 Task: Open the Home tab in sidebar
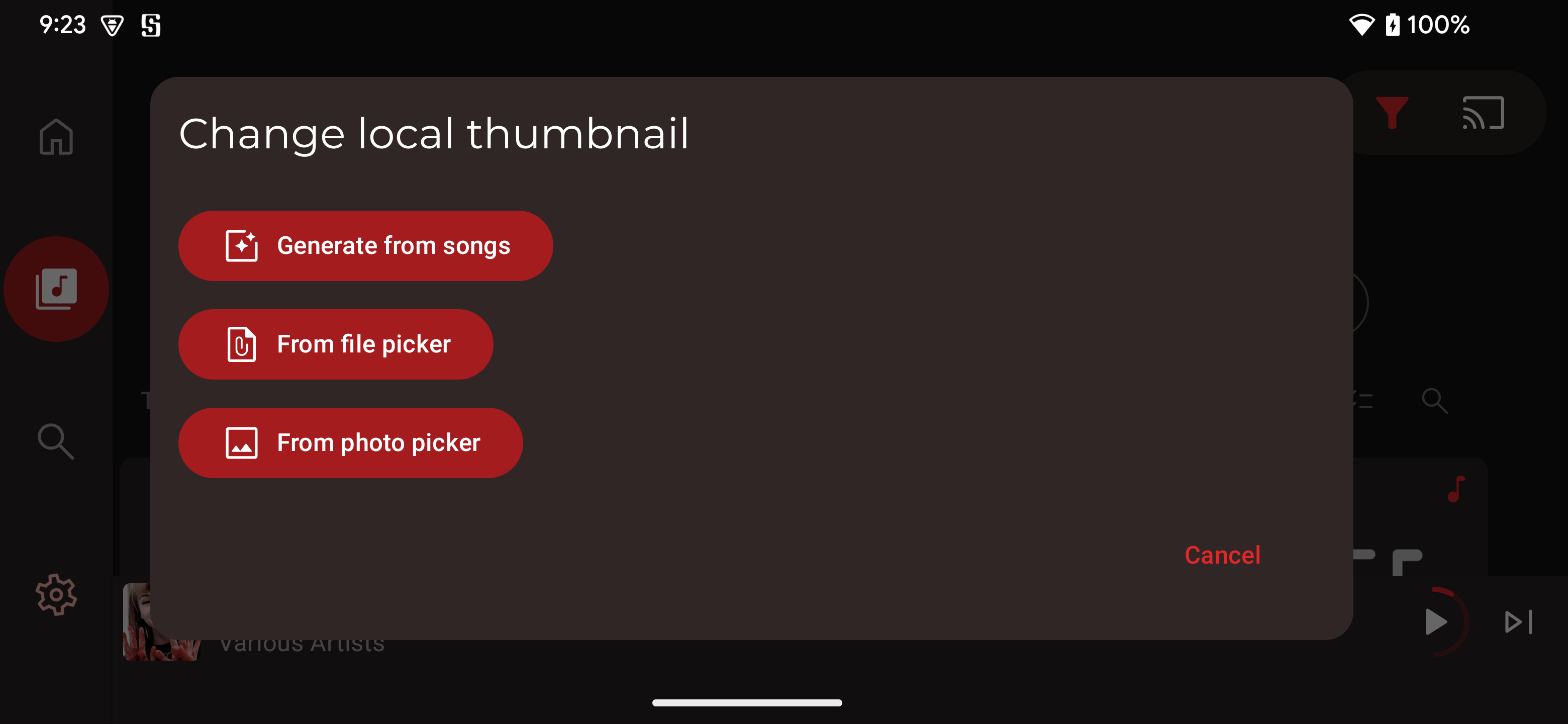[x=56, y=136]
